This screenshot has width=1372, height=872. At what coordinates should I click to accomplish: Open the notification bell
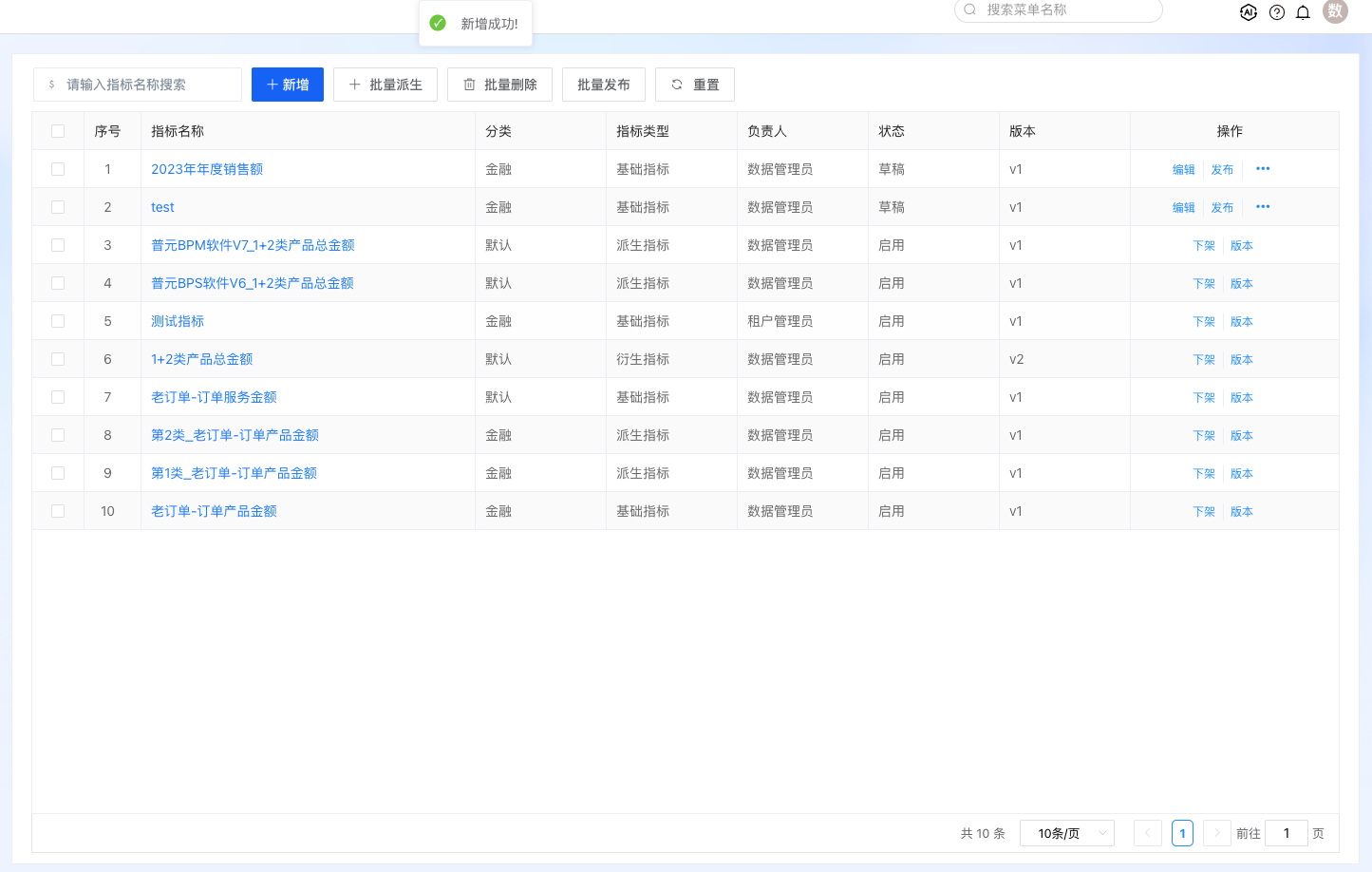(1304, 12)
